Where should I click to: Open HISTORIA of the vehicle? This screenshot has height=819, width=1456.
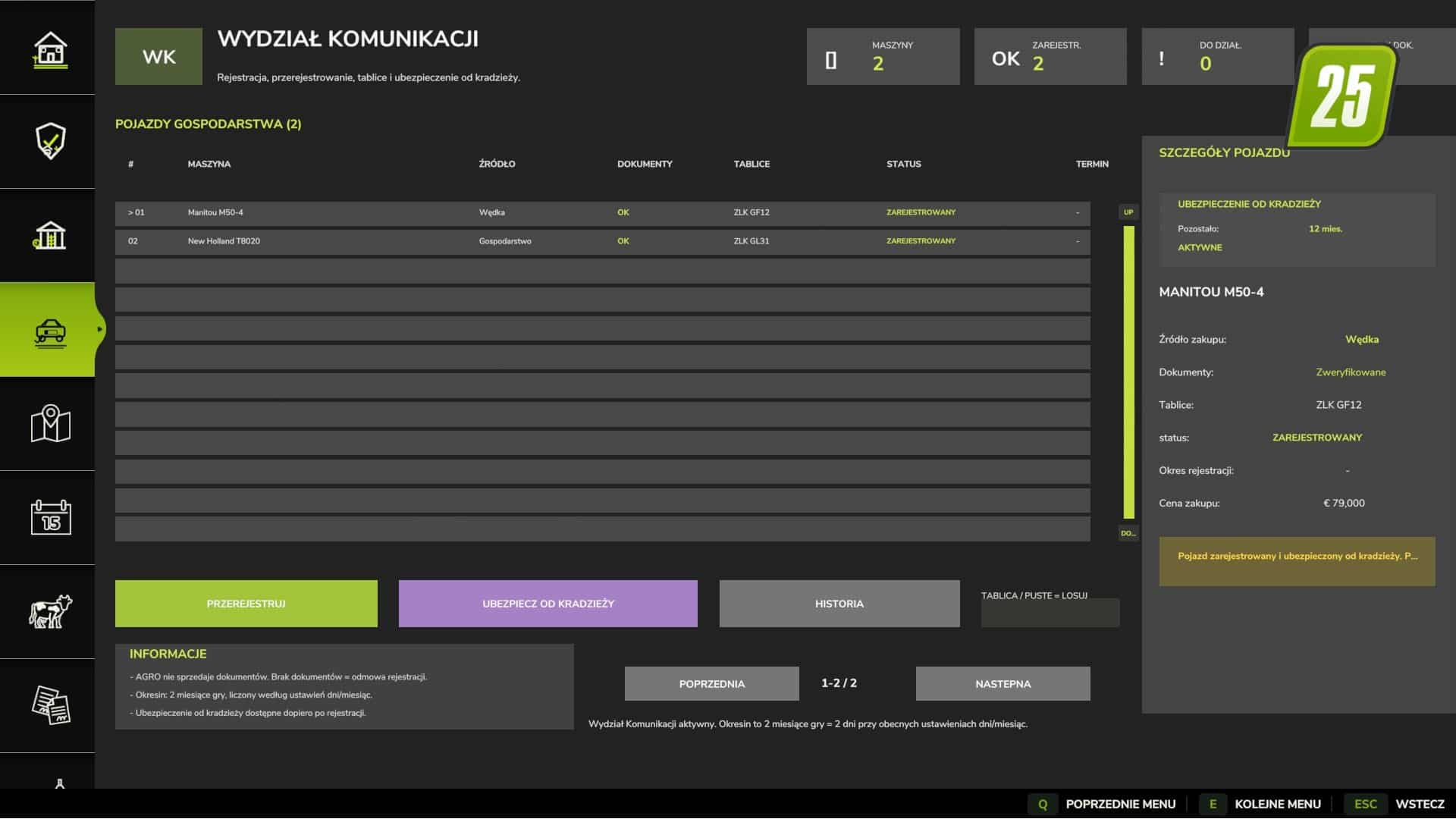(839, 604)
